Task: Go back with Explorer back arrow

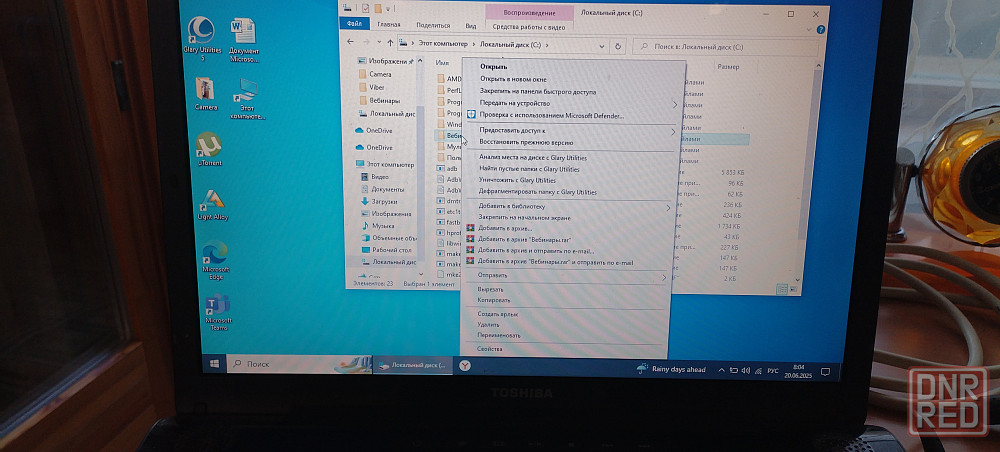Action: (x=349, y=41)
